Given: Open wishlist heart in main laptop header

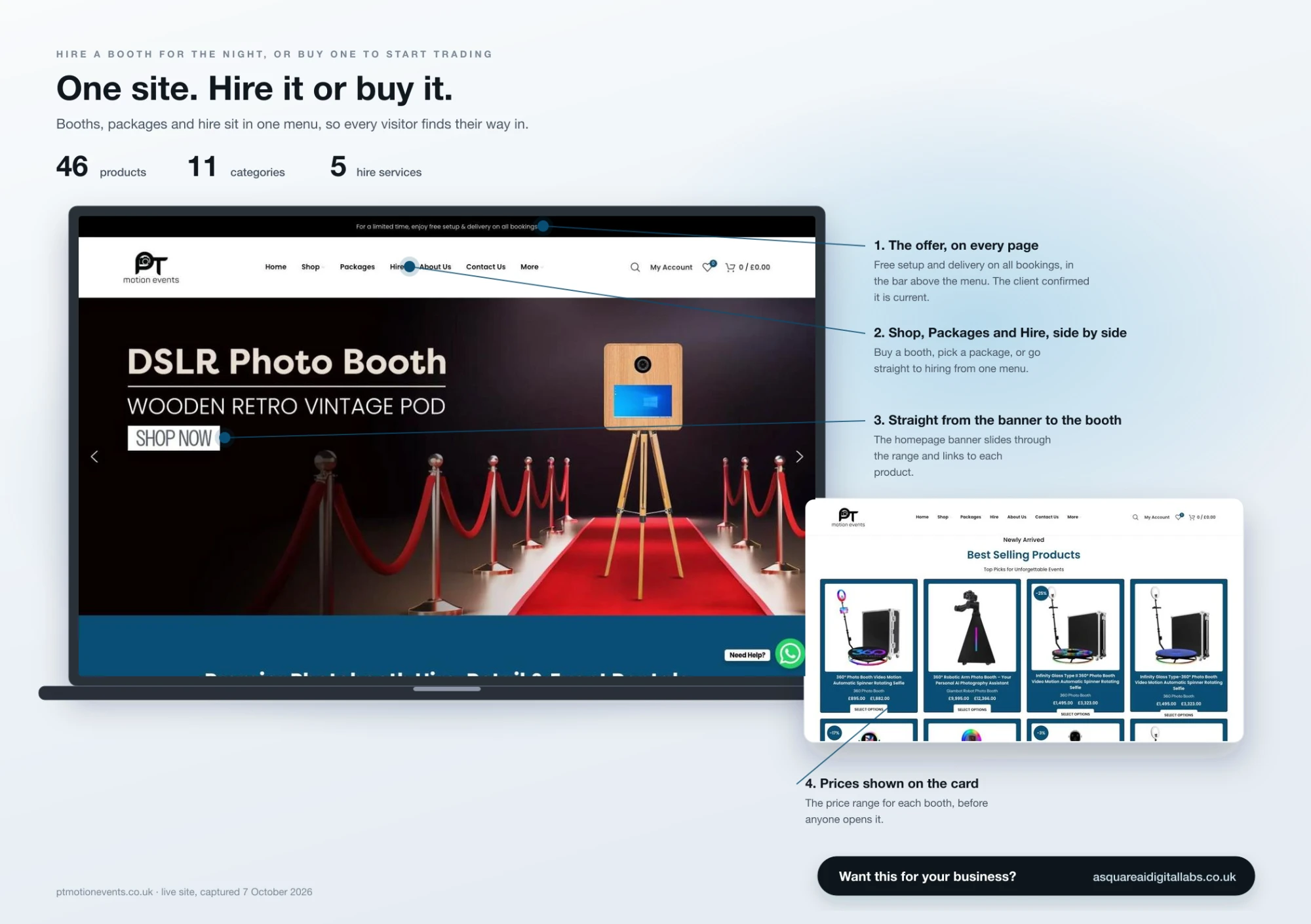Looking at the screenshot, I should point(708,267).
